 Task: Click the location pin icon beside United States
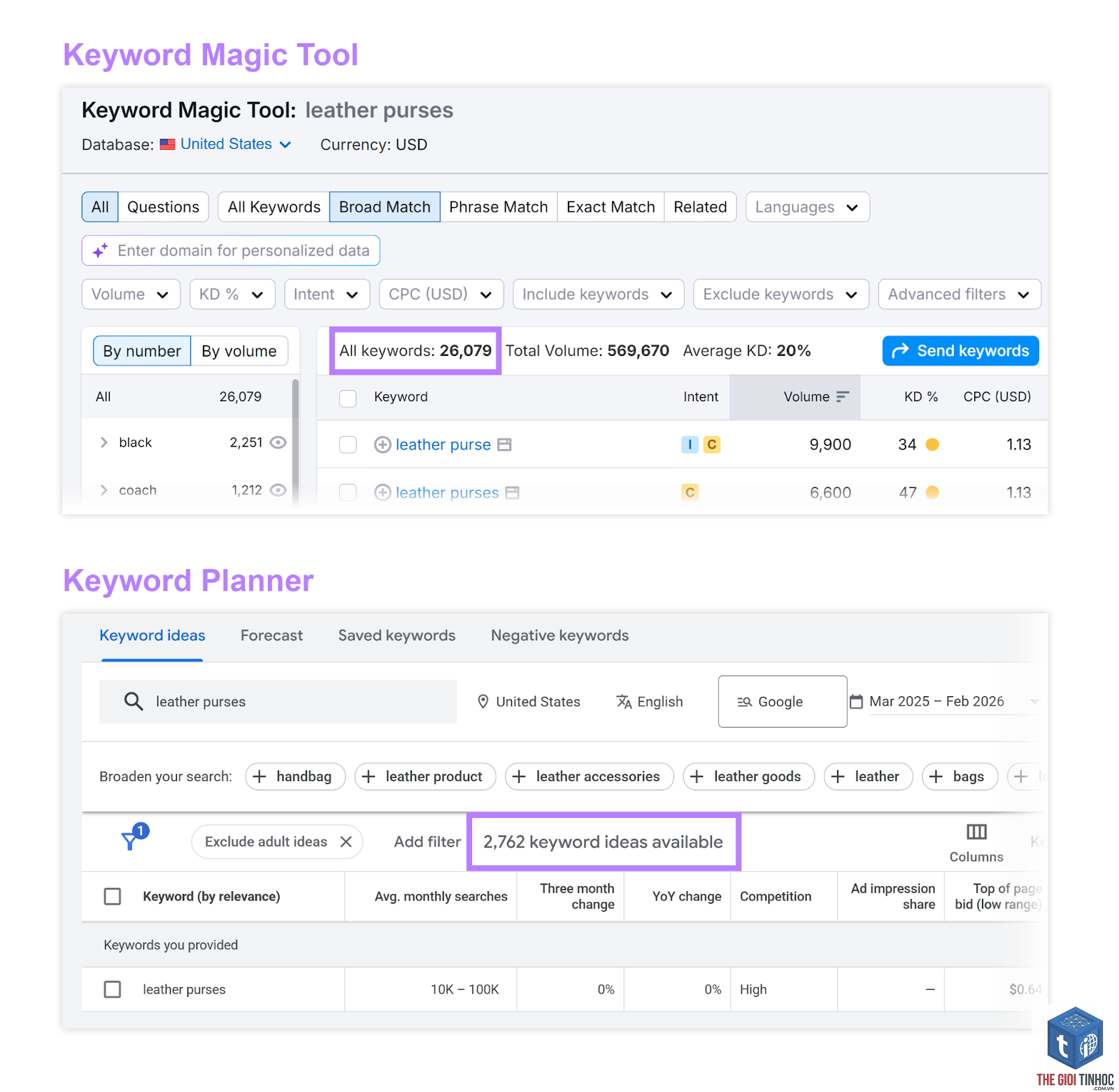pyautogui.click(x=483, y=701)
